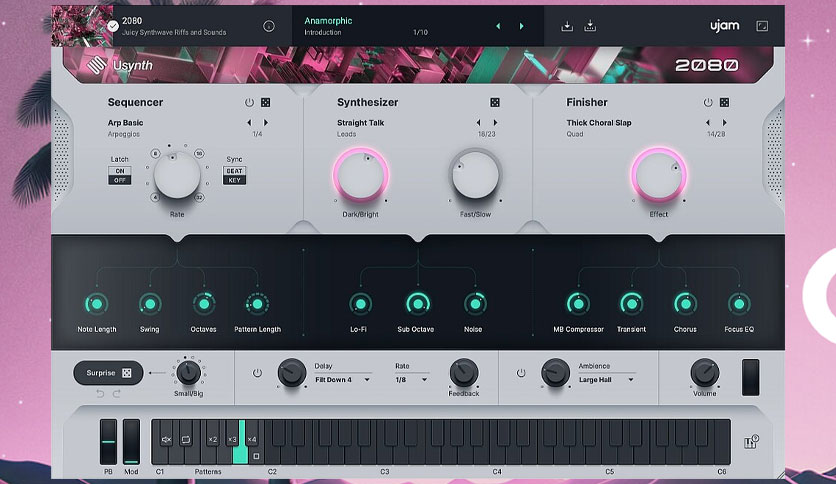
Task: Toggle Finisher power button
Action: tap(708, 102)
